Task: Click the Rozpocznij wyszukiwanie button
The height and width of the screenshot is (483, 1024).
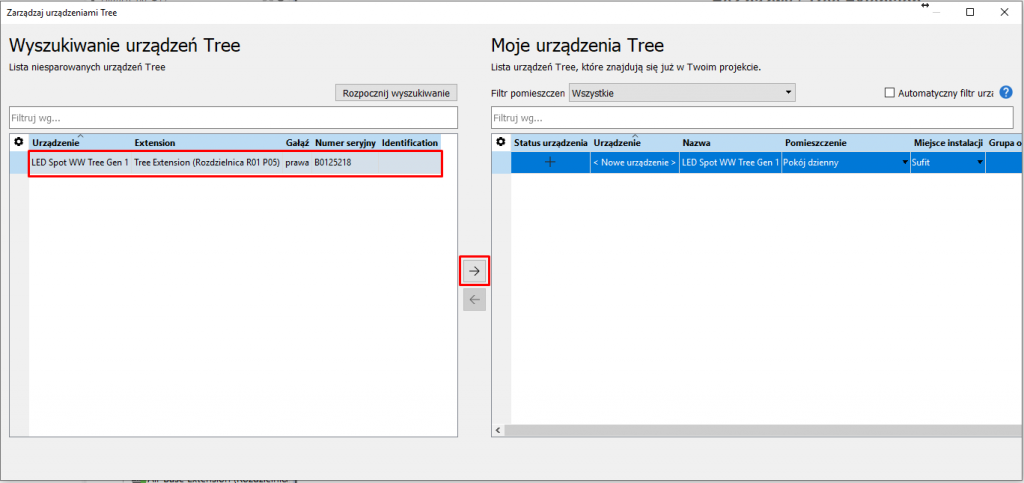Action: 396,92
